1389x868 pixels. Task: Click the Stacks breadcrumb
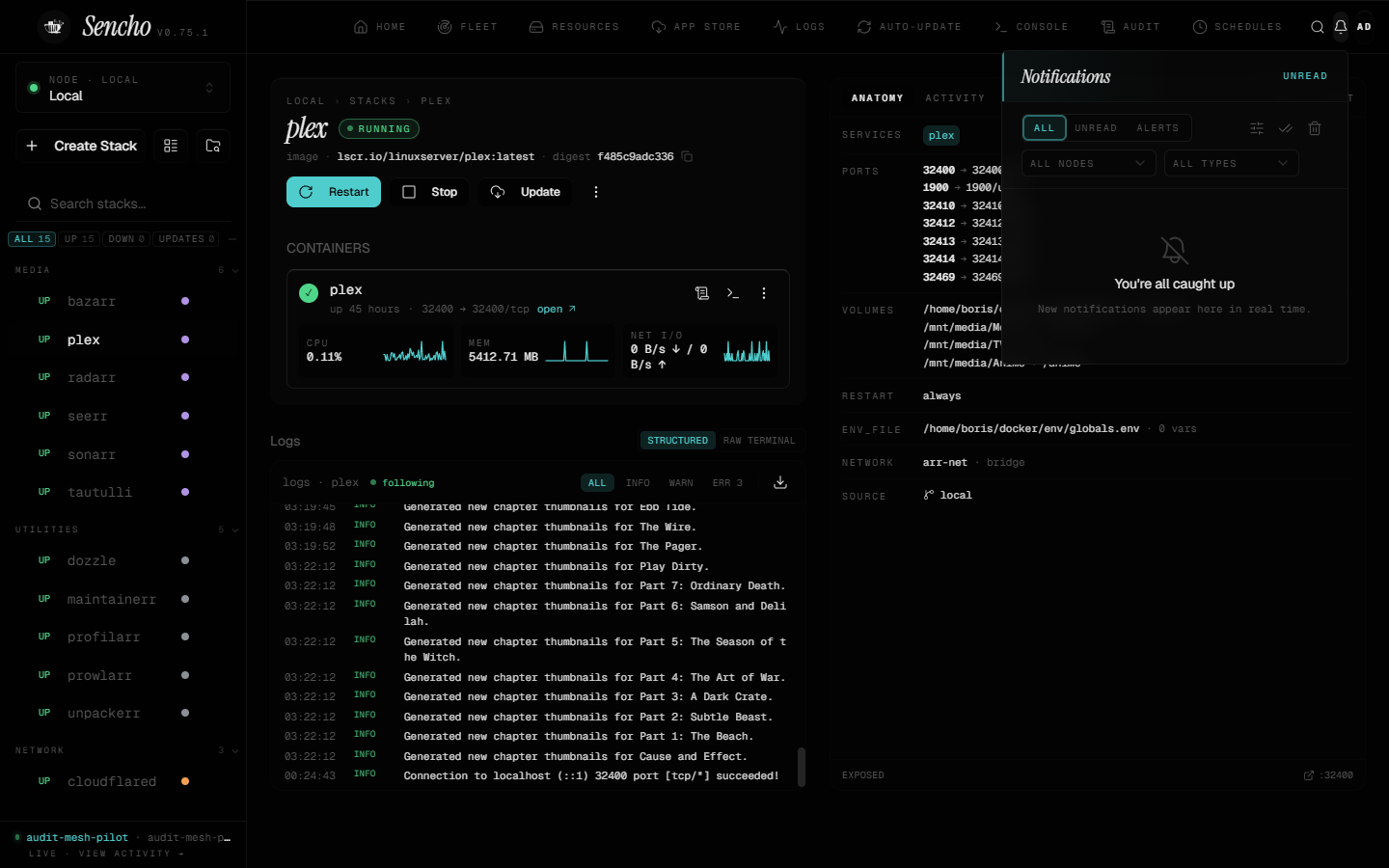(x=372, y=101)
